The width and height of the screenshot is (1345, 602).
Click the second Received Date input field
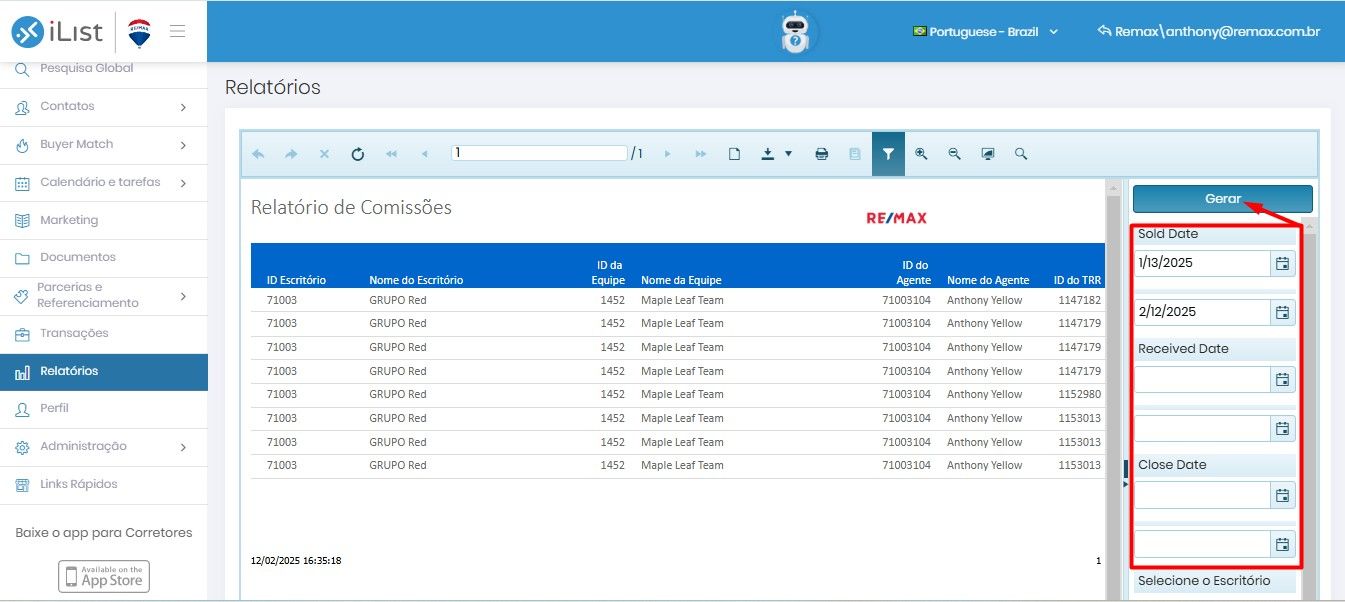[x=1202, y=428]
